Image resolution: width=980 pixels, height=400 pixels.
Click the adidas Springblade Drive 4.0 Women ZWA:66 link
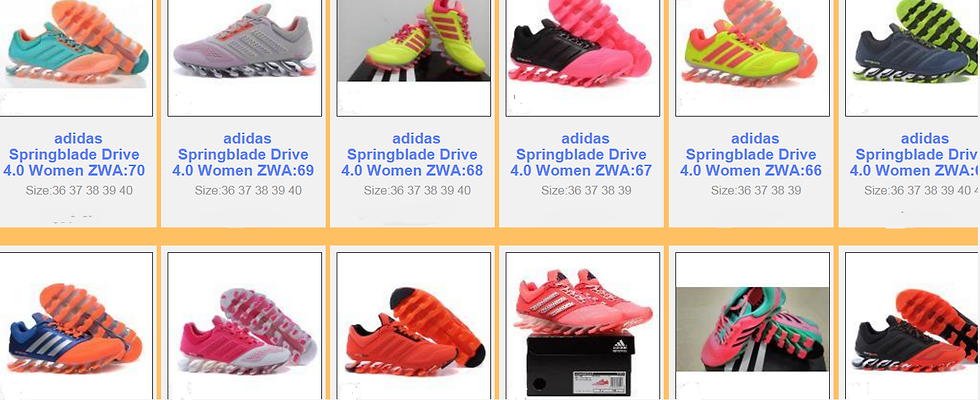[x=751, y=154]
